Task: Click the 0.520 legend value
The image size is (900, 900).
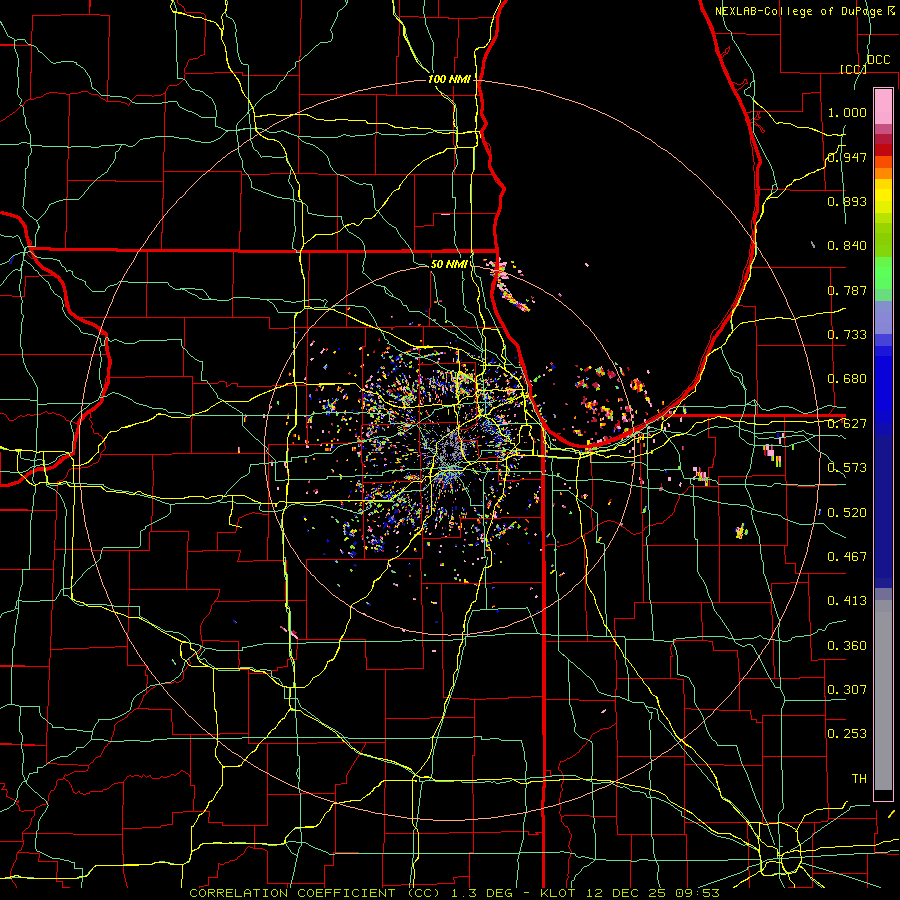Action: [847, 512]
